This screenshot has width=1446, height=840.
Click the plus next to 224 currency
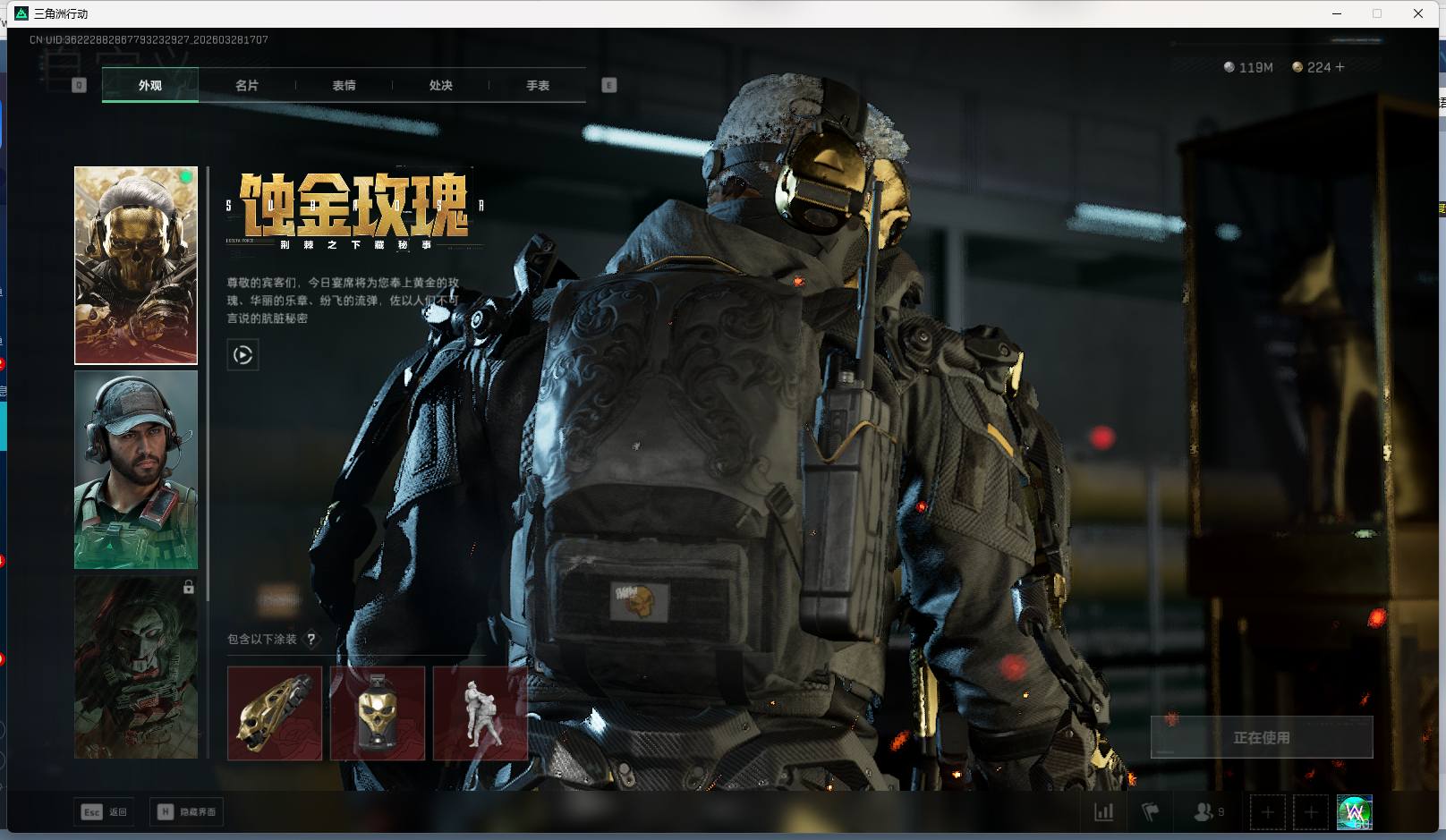[x=1340, y=67]
